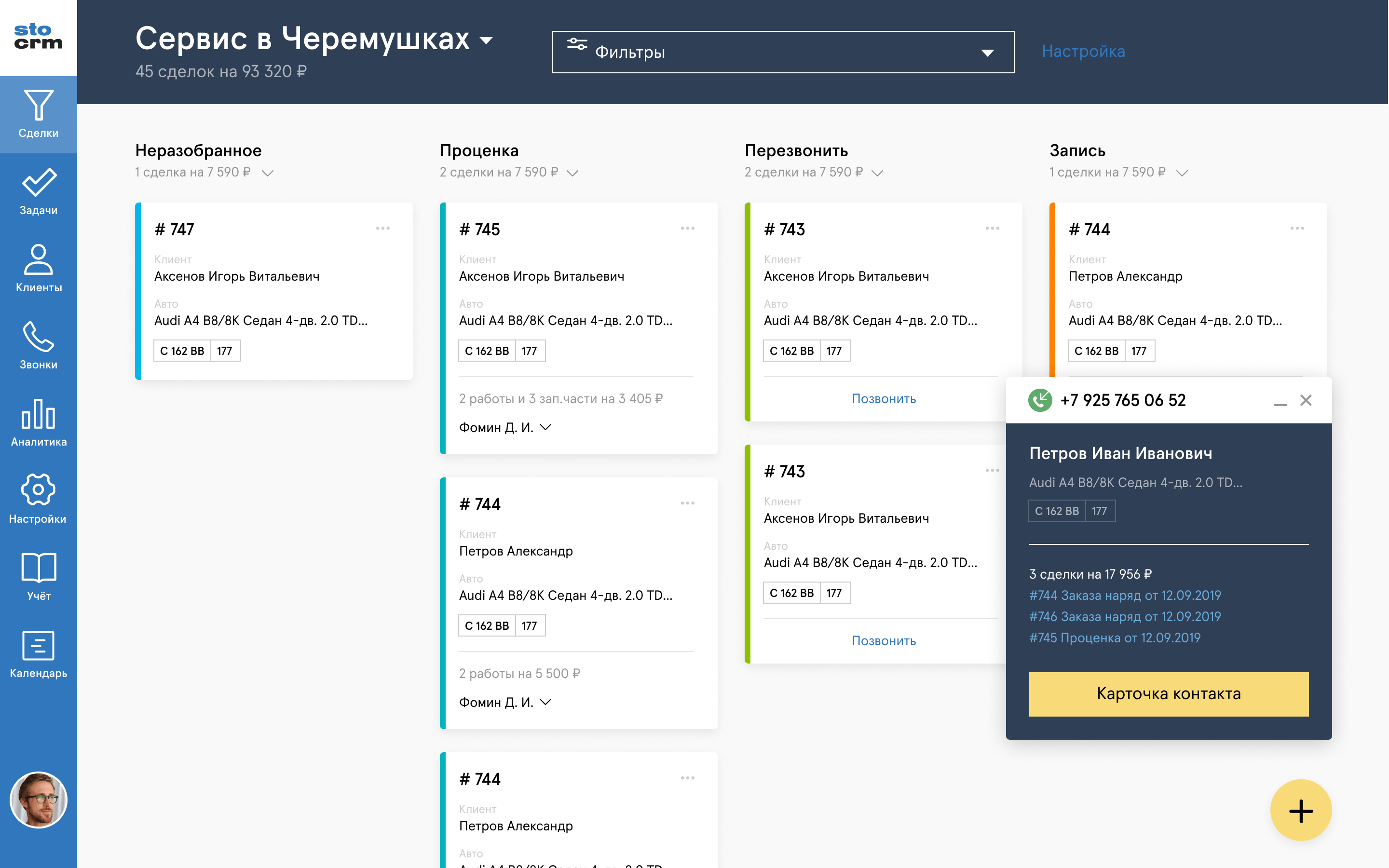This screenshot has width=1389, height=868.
Task: Open three-dot menu on deal #747
Action: pyautogui.click(x=383, y=229)
